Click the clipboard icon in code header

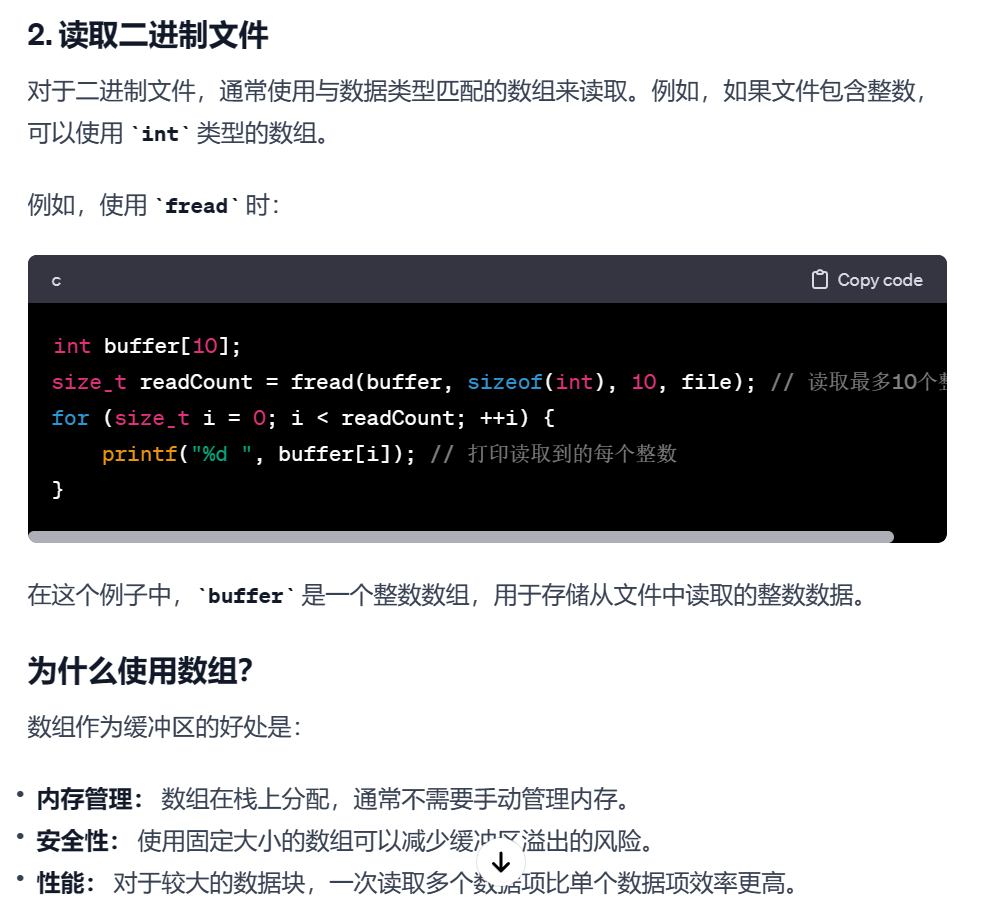[819, 280]
